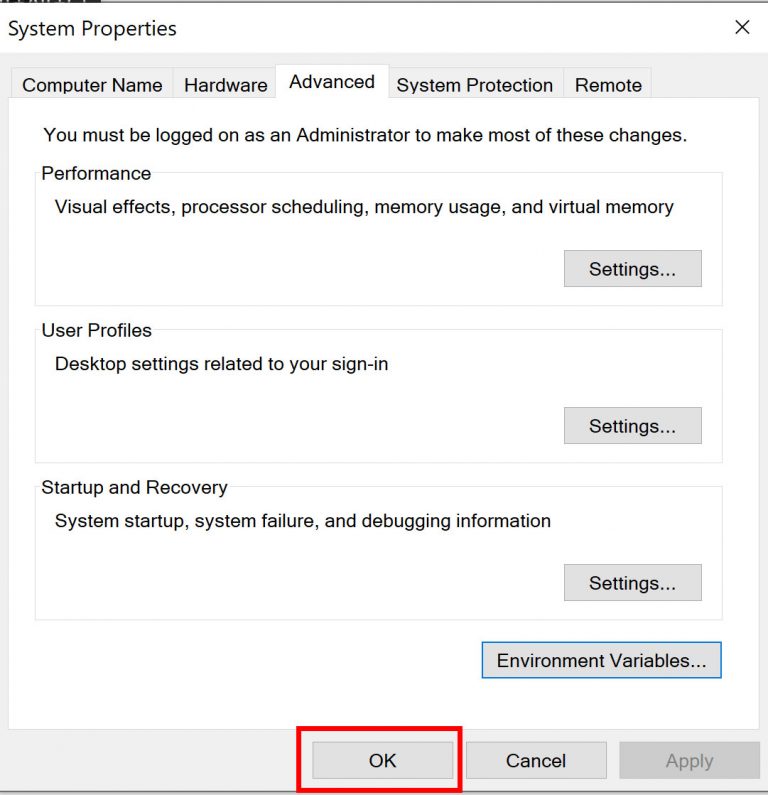Image resolution: width=768 pixels, height=795 pixels.
Task: Open Environment Variables dialog
Action: click(x=601, y=661)
